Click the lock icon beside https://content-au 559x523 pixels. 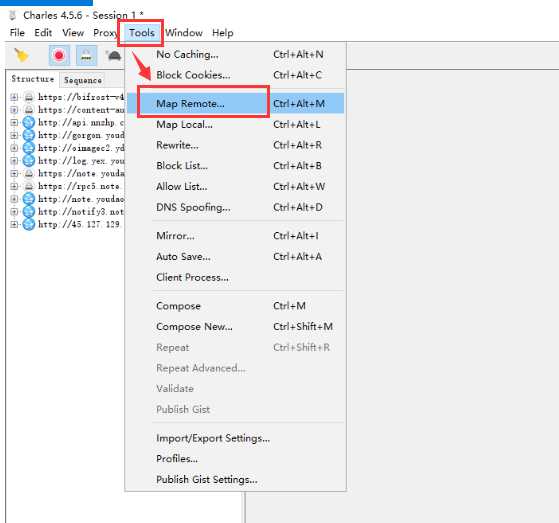[29, 110]
